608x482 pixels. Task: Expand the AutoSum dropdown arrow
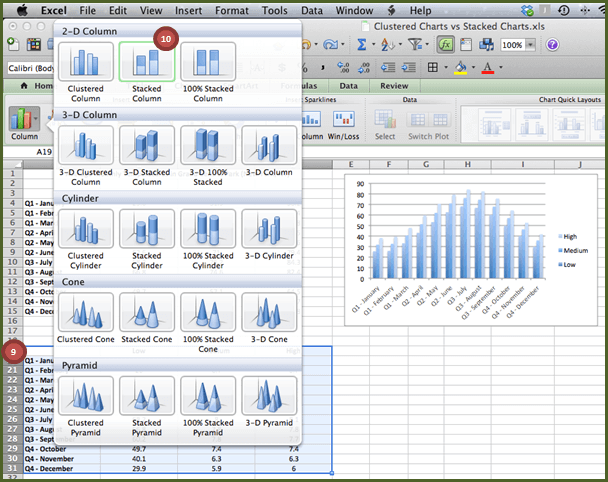[374, 45]
